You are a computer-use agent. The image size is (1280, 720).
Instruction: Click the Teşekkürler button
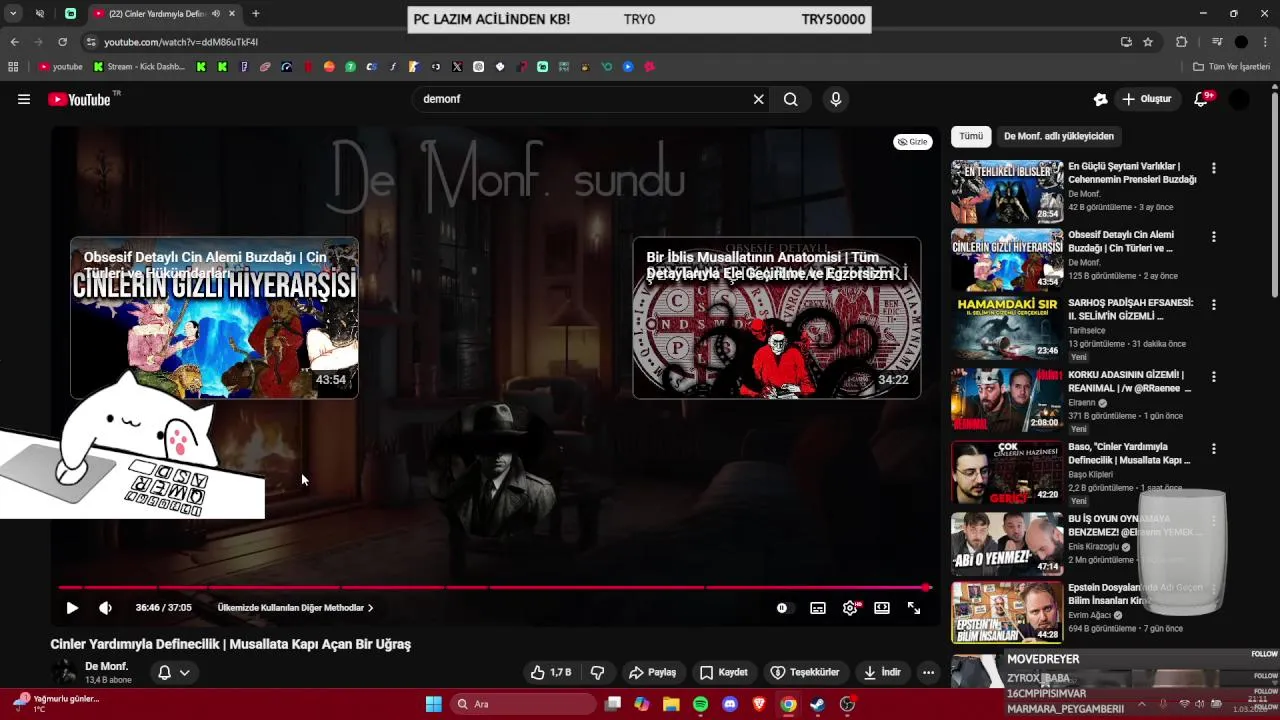point(805,672)
